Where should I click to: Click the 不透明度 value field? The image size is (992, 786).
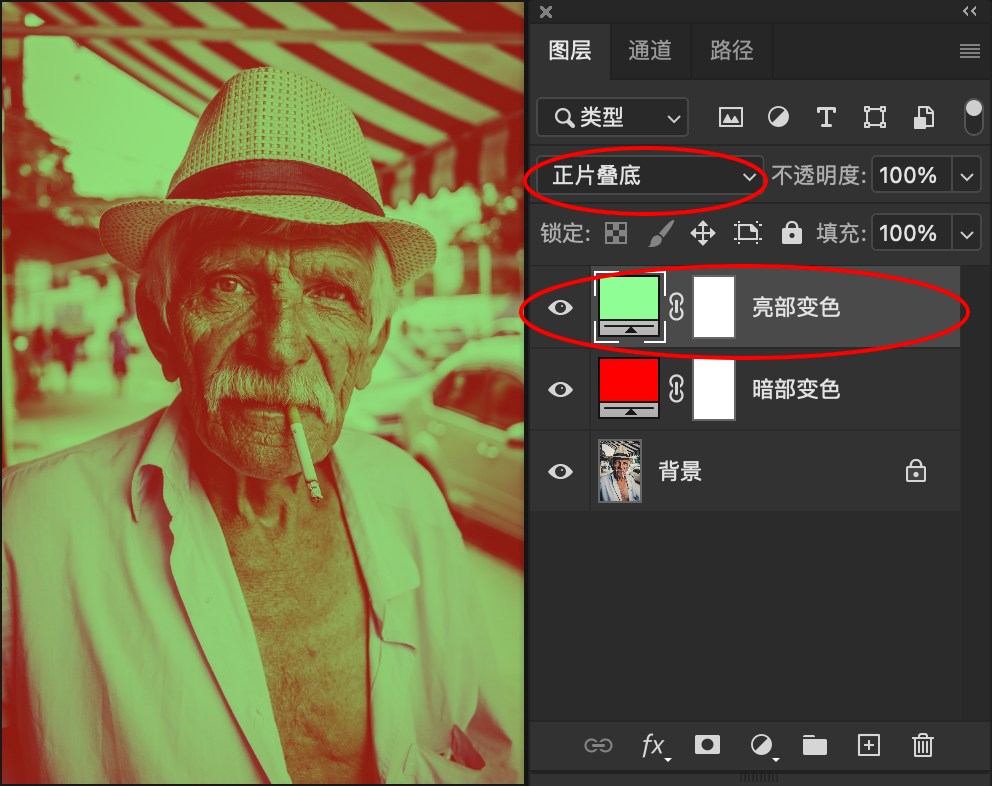pos(911,175)
